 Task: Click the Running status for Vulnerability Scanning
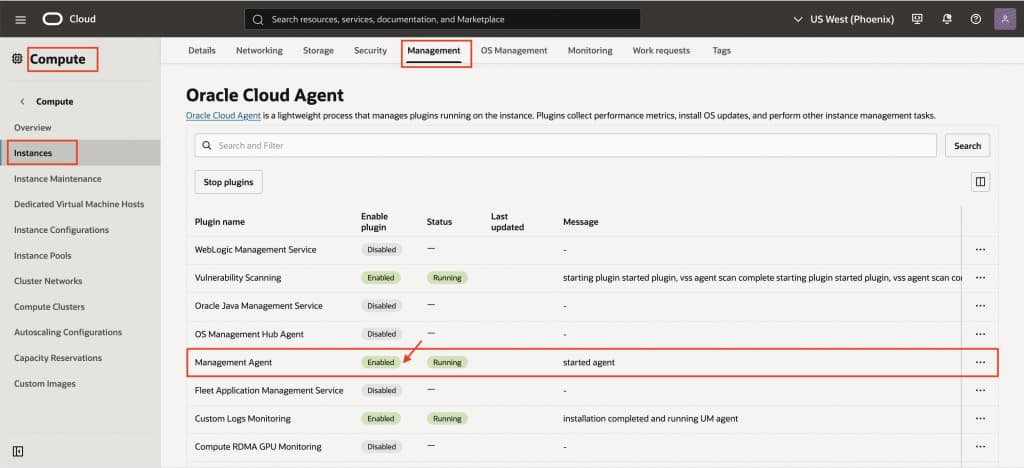click(447, 277)
